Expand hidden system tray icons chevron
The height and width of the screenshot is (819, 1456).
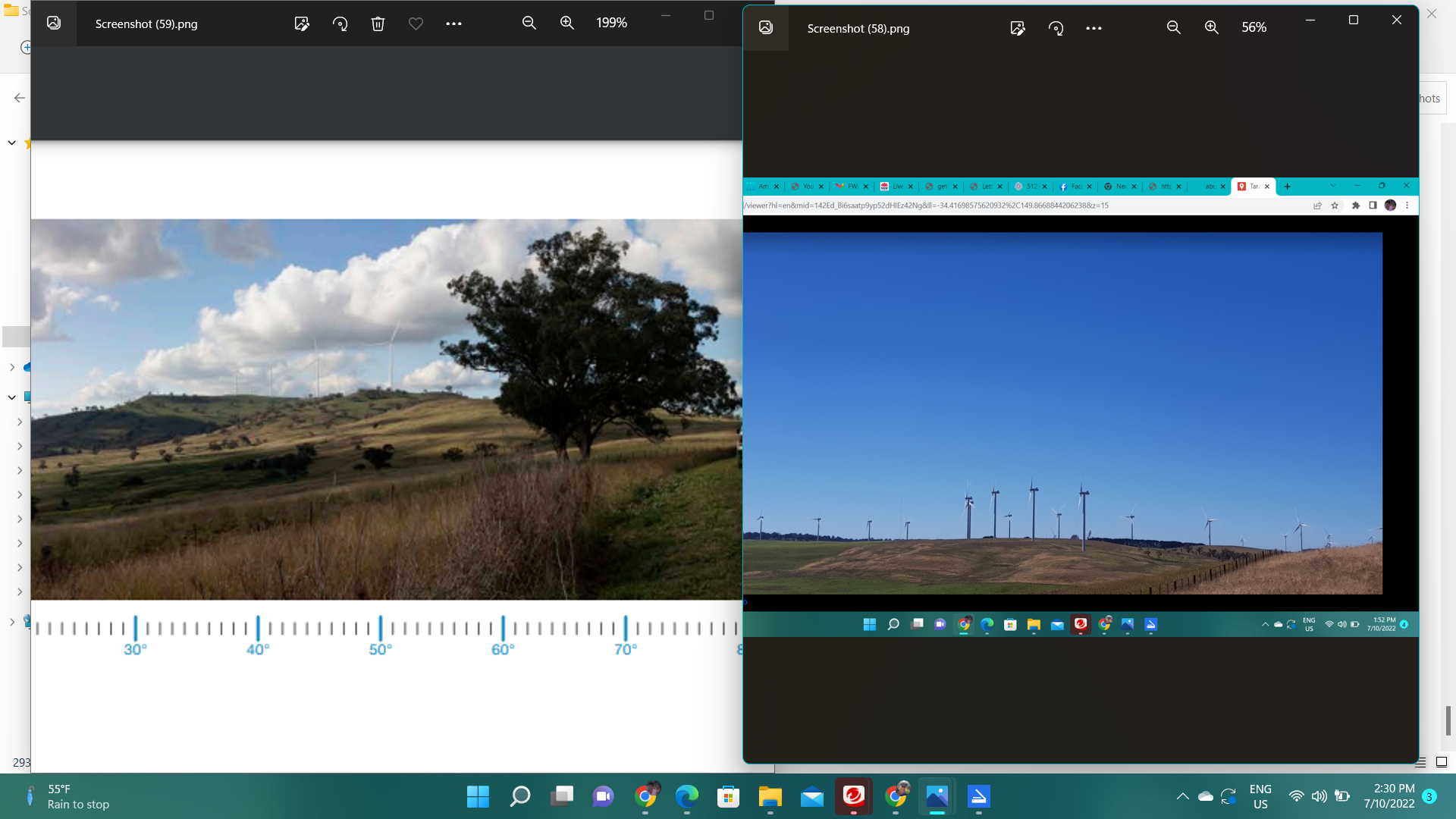(1182, 796)
